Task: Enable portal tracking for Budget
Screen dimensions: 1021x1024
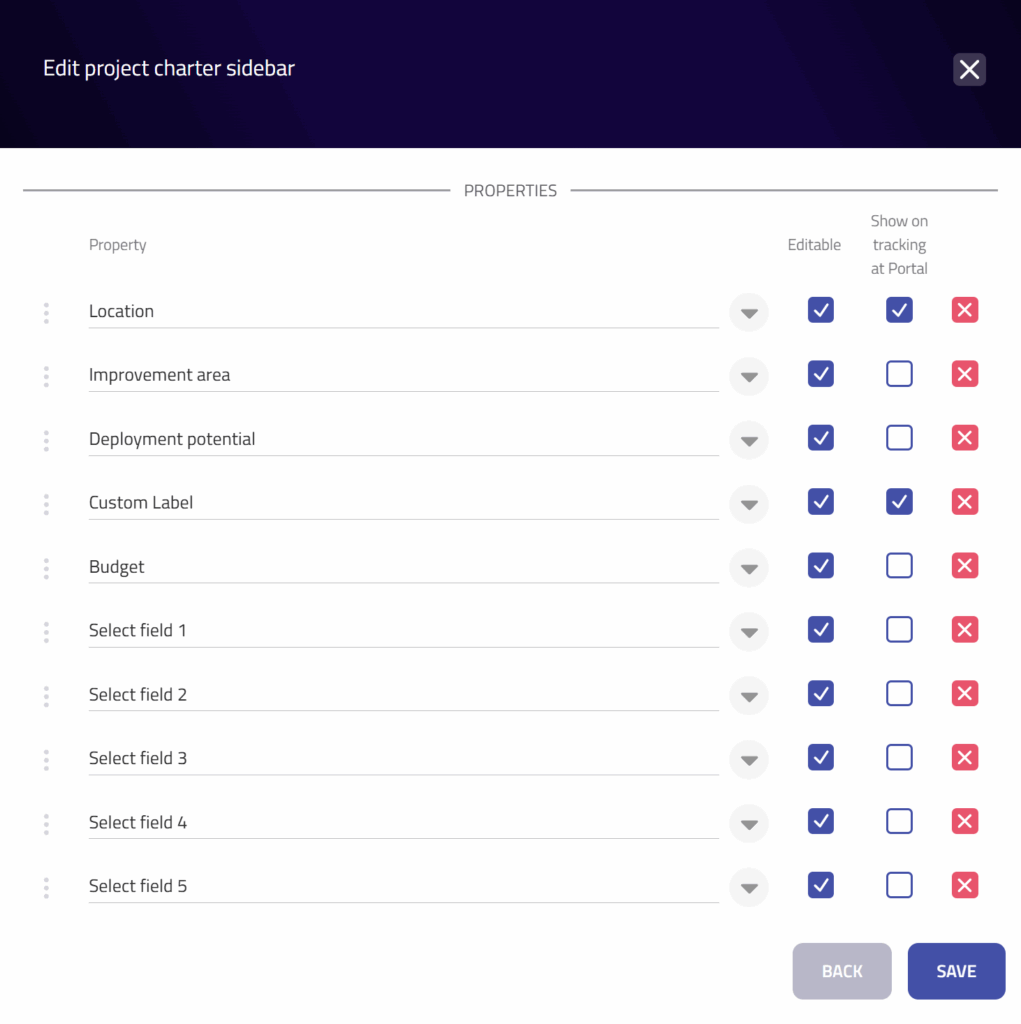Action: tap(899, 566)
